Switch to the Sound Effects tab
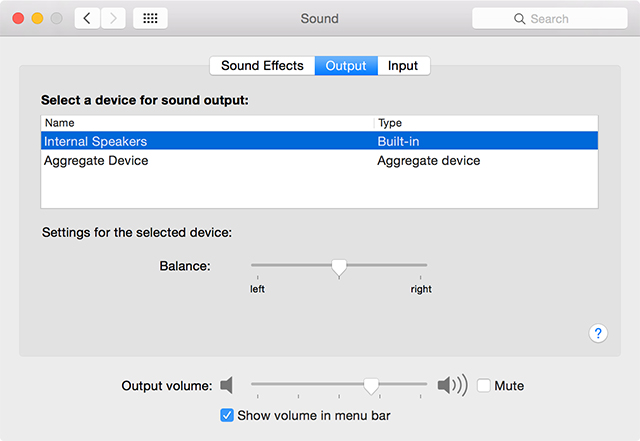Viewport: 640px width, 441px height. (x=262, y=66)
